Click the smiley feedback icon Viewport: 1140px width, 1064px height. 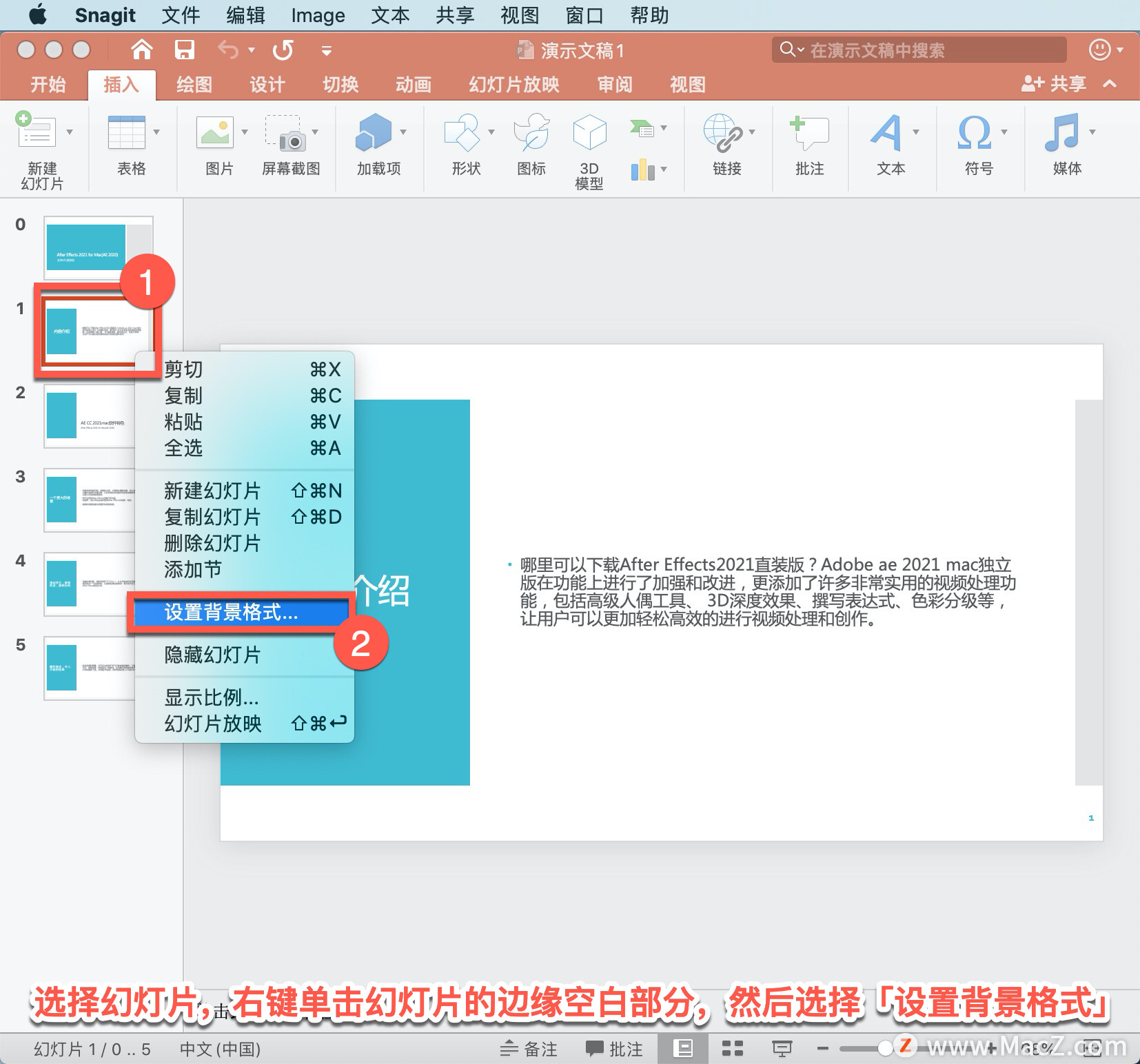1099,50
